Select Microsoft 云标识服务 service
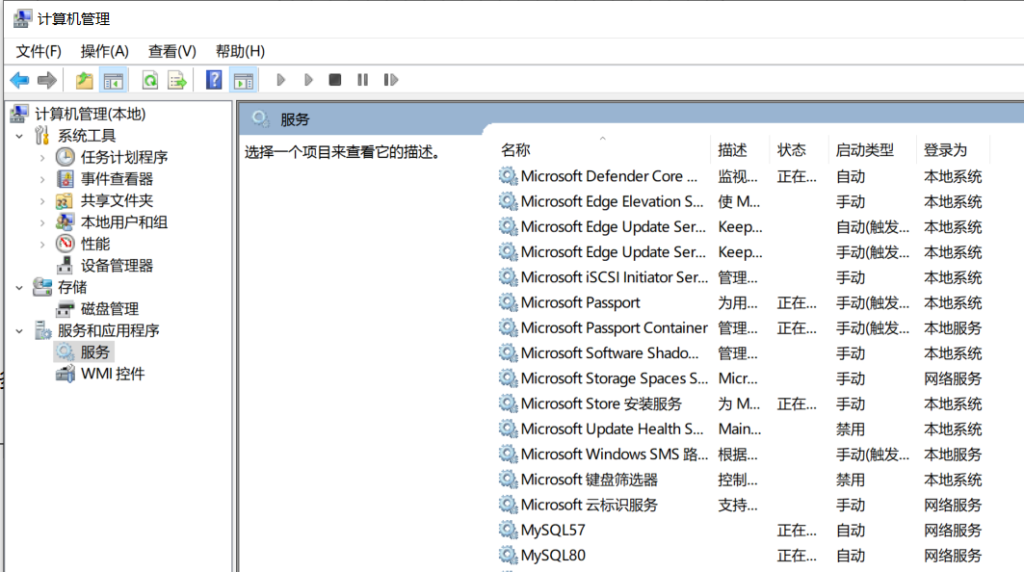This screenshot has height=572, width=1024. (x=741, y=505)
